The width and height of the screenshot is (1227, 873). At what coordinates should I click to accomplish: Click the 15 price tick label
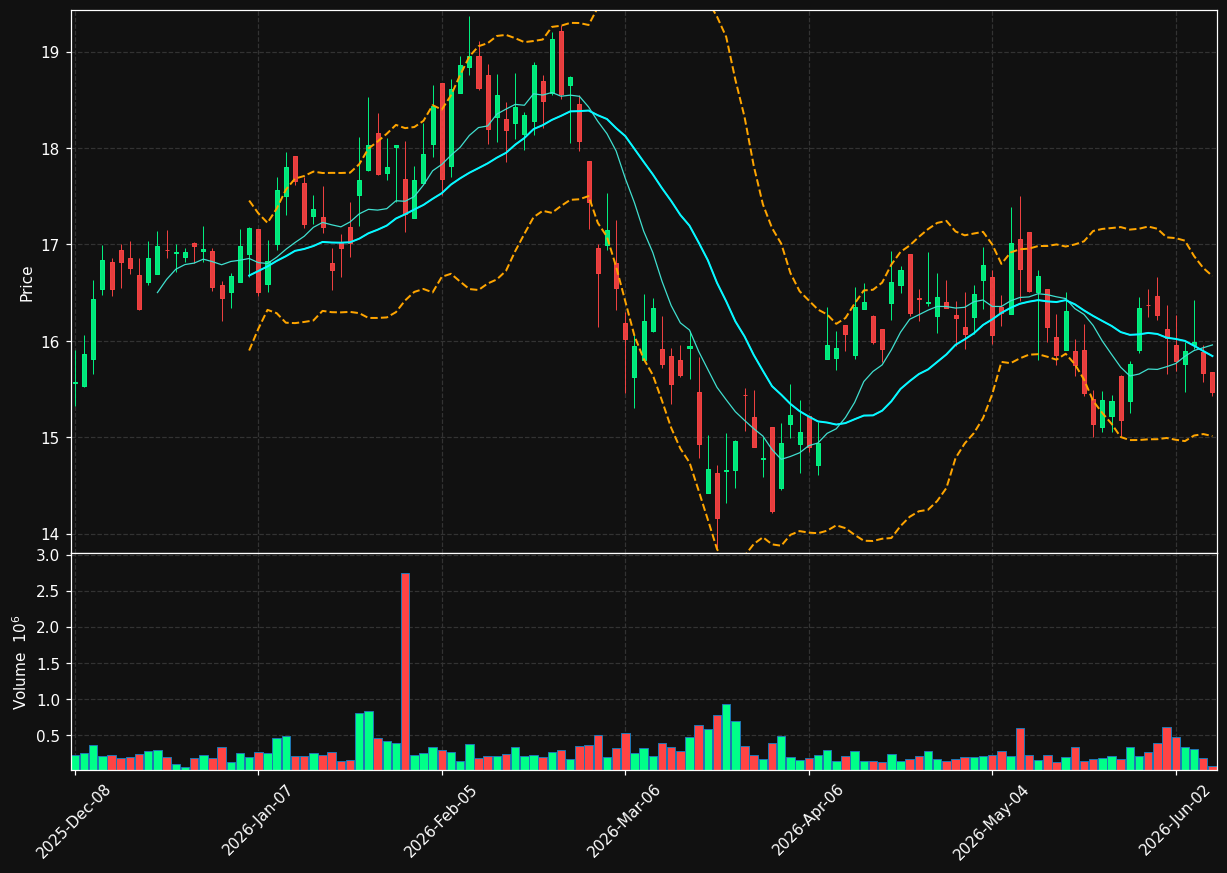(50, 438)
